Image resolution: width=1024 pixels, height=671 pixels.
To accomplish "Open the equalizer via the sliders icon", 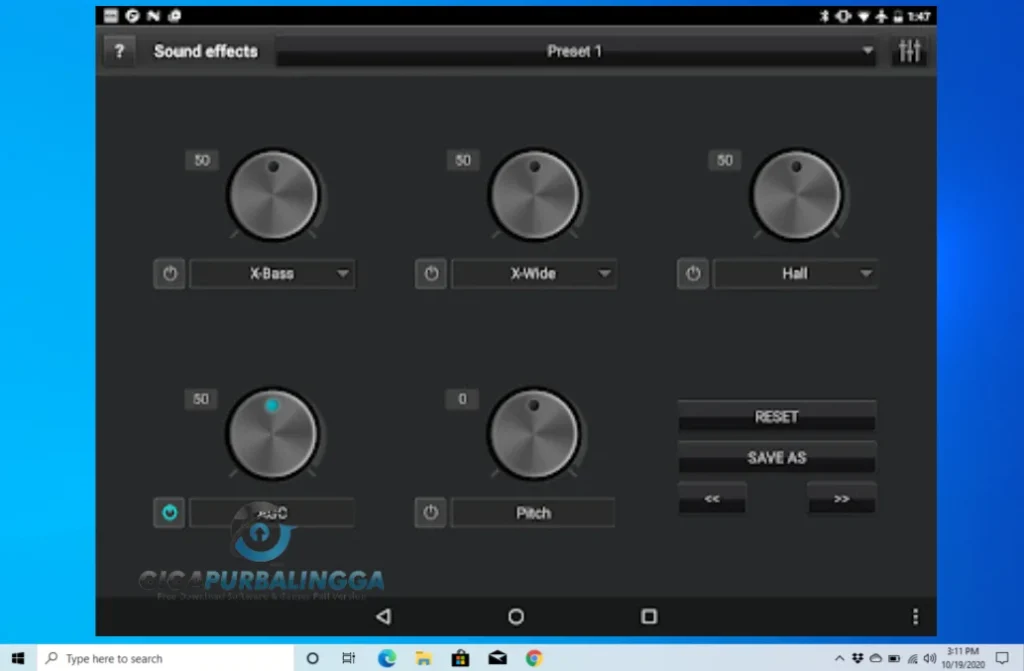I will pyautogui.click(x=908, y=50).
